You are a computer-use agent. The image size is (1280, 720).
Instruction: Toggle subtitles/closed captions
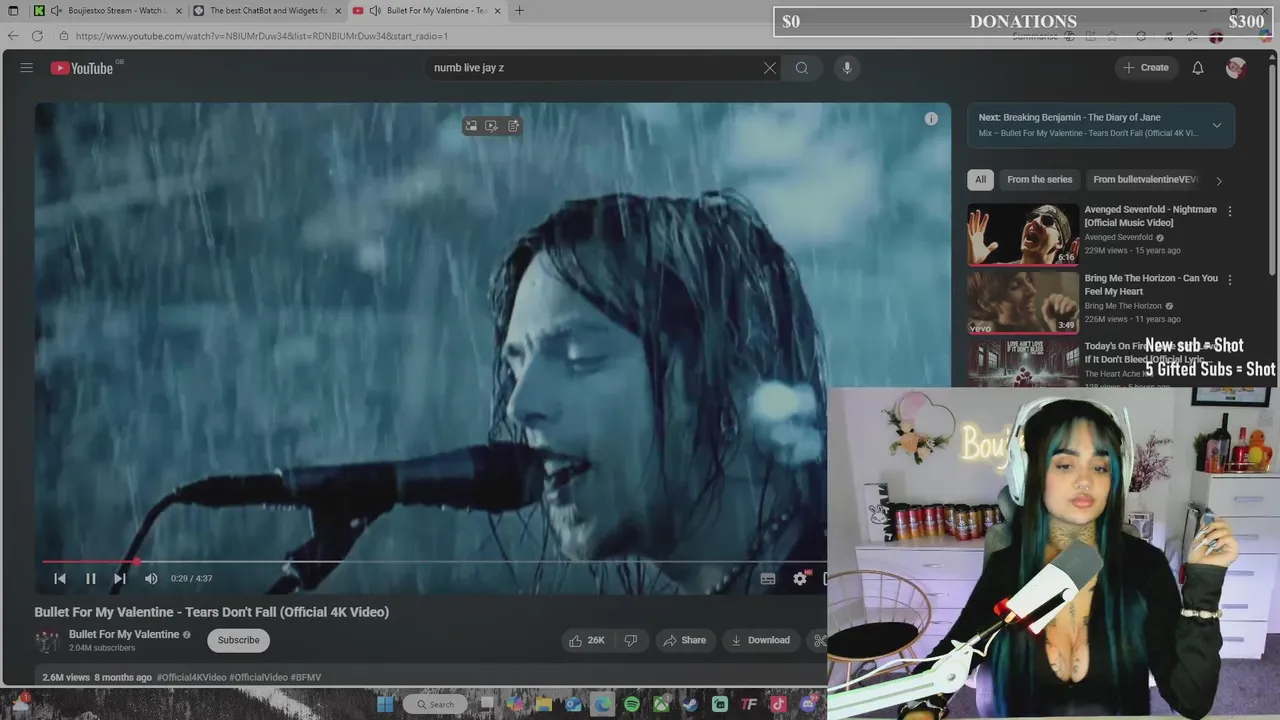coord(768,578)
